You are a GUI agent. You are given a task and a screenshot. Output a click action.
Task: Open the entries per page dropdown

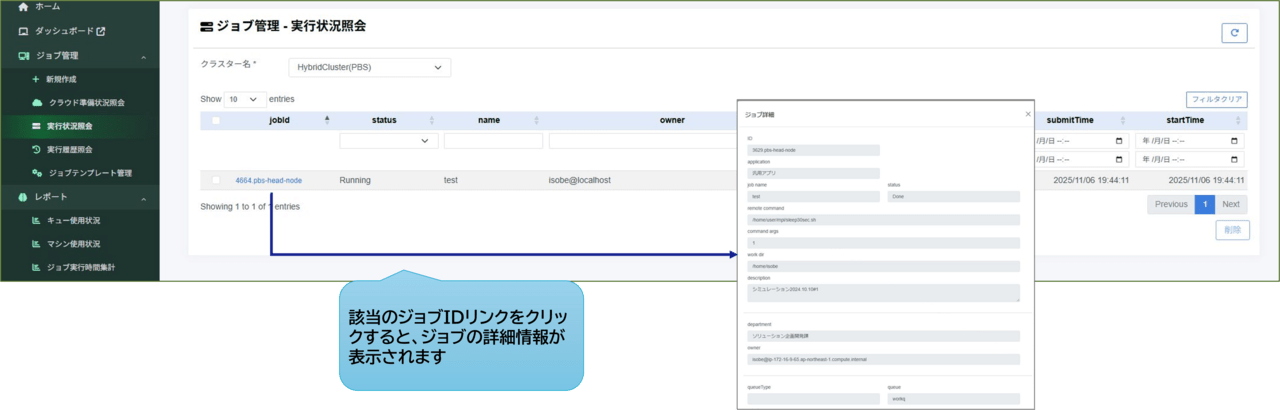(245, 100)
